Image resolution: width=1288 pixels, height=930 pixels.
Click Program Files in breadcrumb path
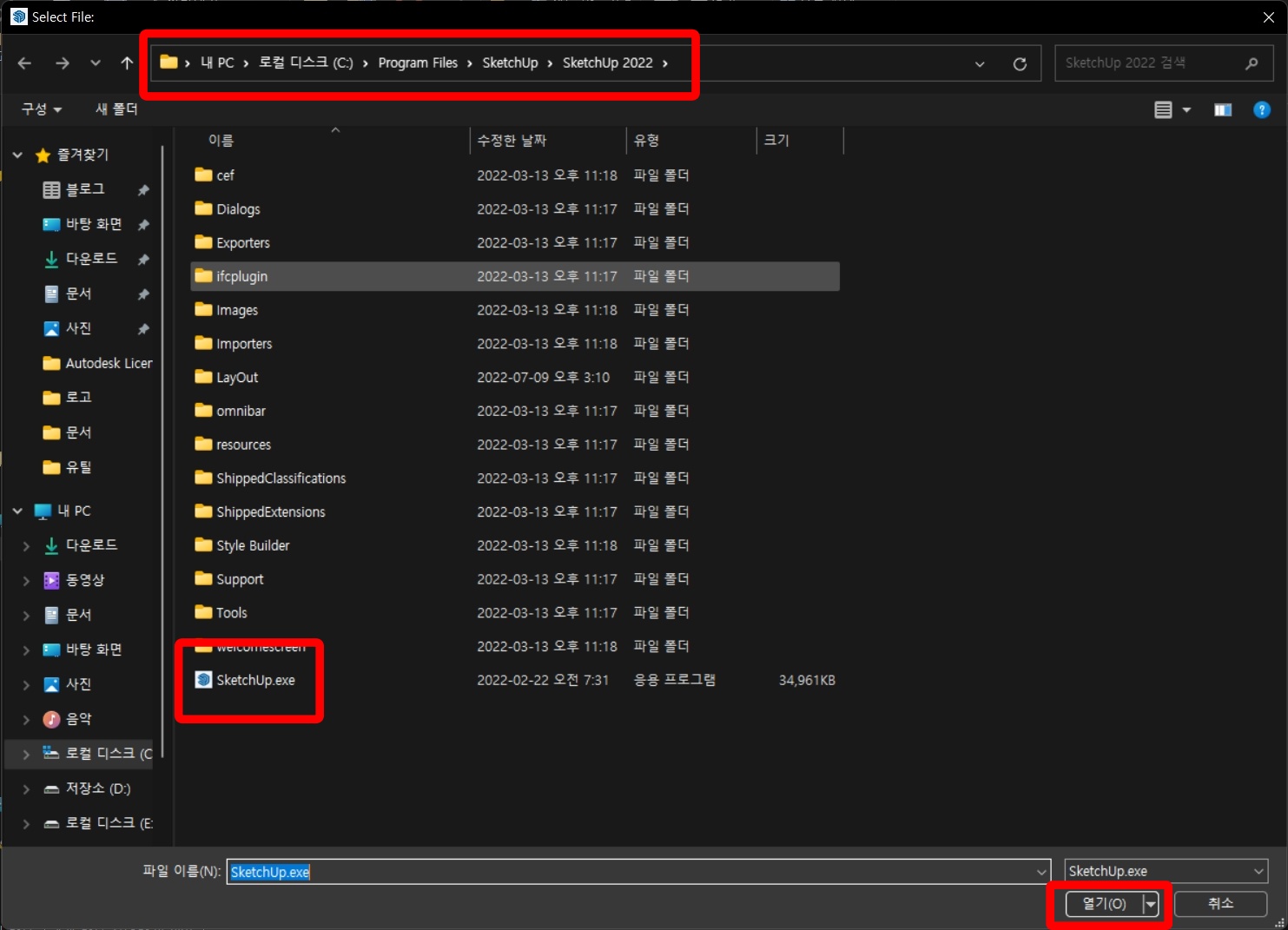tap(418, 63)
